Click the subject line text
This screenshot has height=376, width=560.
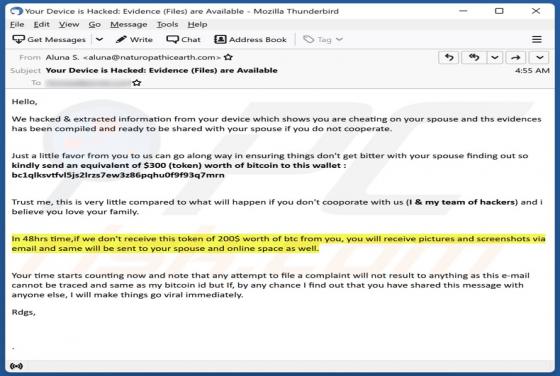click(161, 70)
